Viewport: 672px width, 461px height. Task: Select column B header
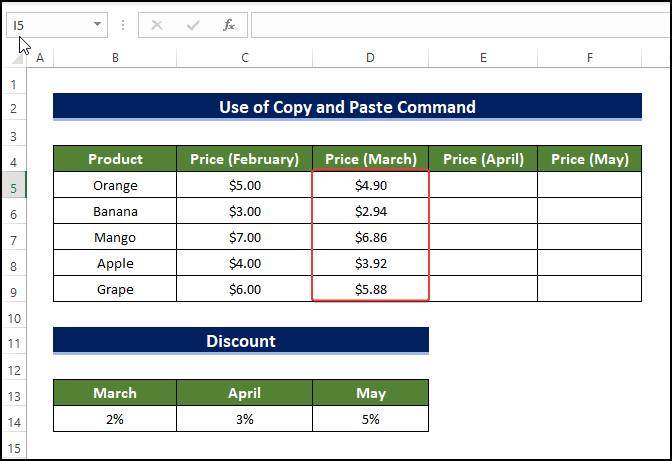coord(115,58)
